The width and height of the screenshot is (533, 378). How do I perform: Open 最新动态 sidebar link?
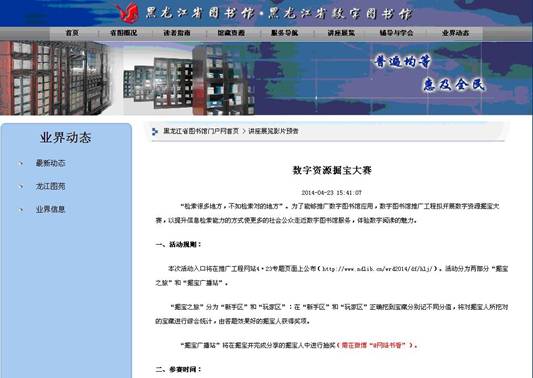point(50,164)
